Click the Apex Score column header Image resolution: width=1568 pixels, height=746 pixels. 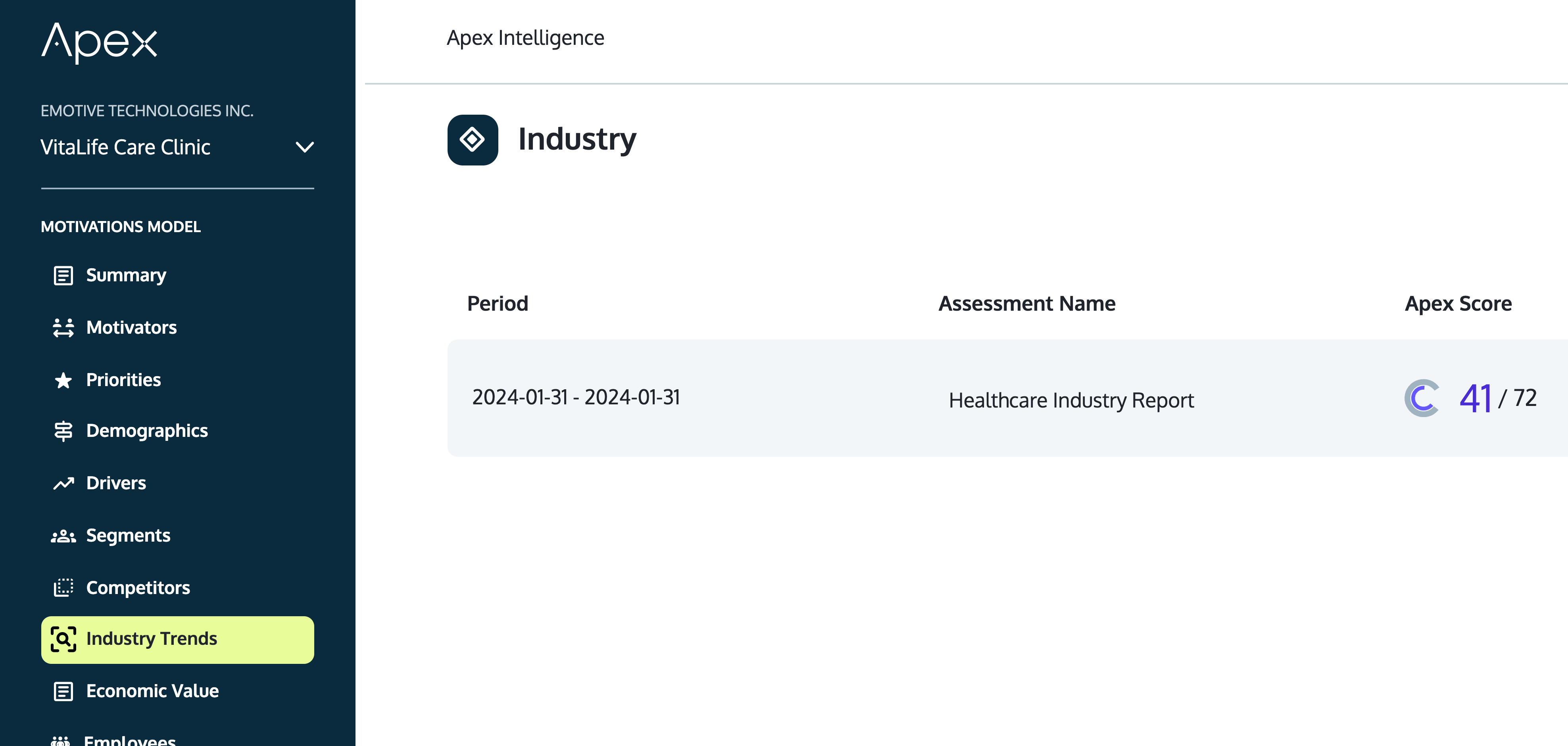click(1458, 303)
